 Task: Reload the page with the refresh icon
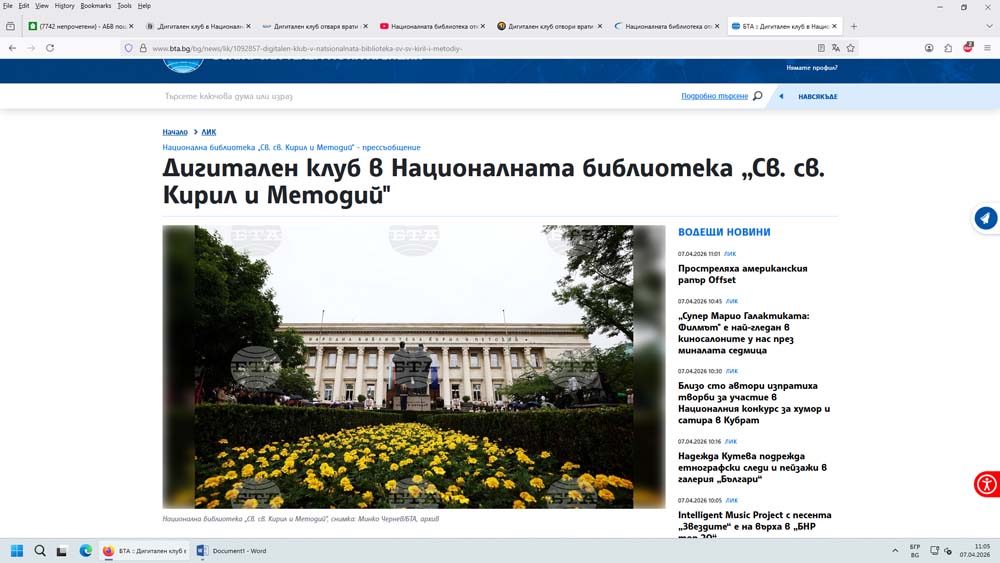coord(50,48)
